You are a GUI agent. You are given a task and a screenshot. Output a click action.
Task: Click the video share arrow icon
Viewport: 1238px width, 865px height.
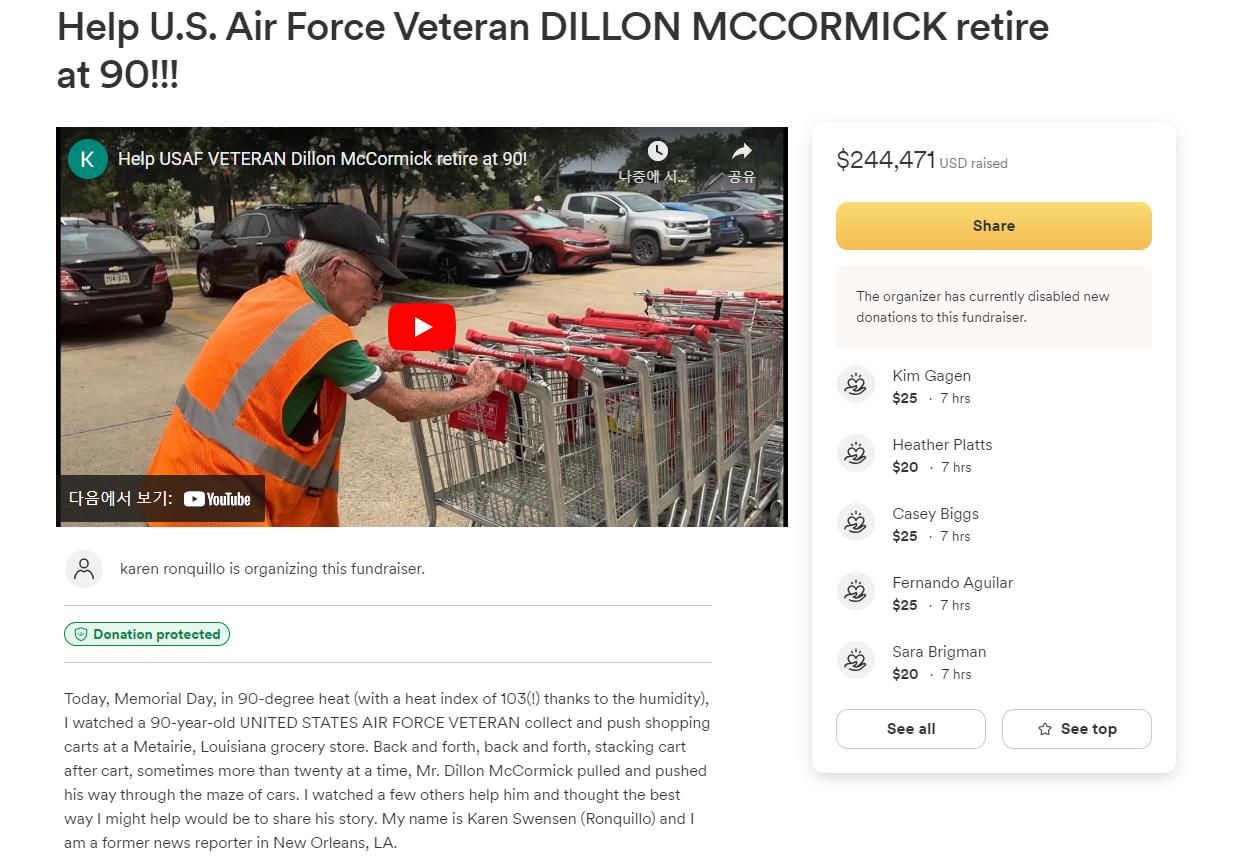(741, 152)
